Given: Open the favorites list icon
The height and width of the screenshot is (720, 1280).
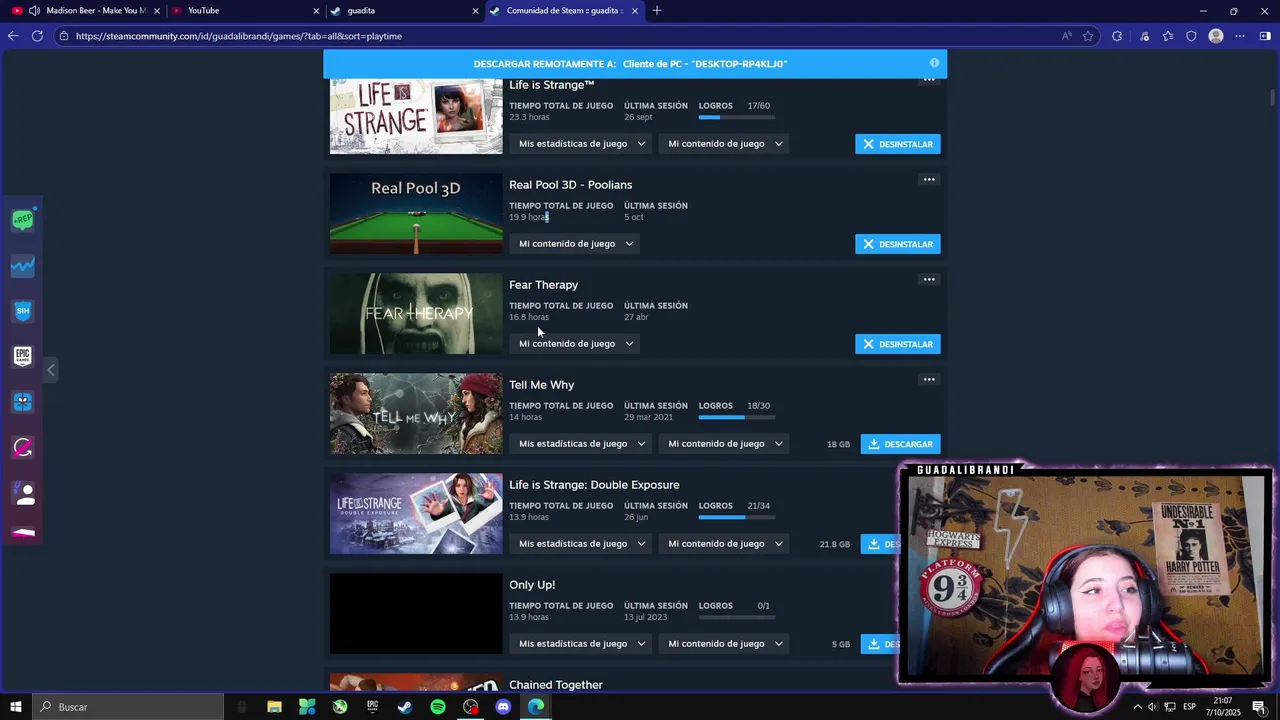Looking at the screenshot, I should coord(1168,36).
